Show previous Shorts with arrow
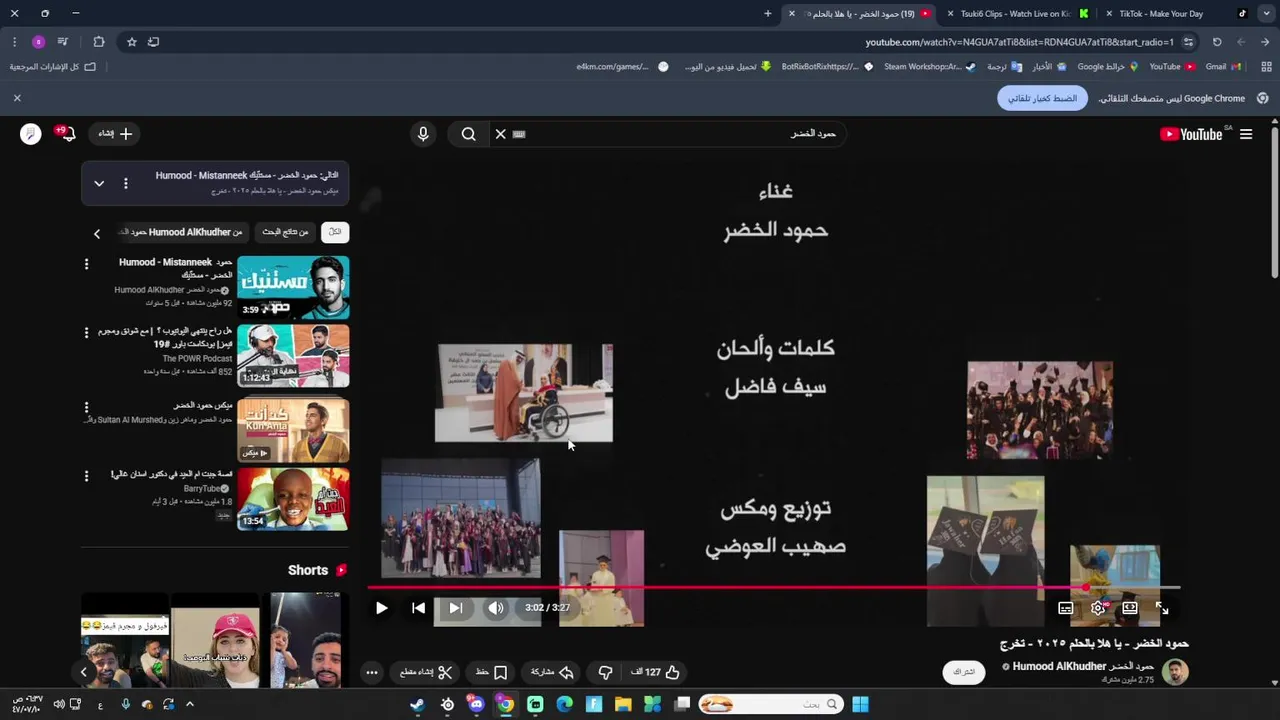The width and height of the screenshot is (1280, 720). click(x=84, y=672)
